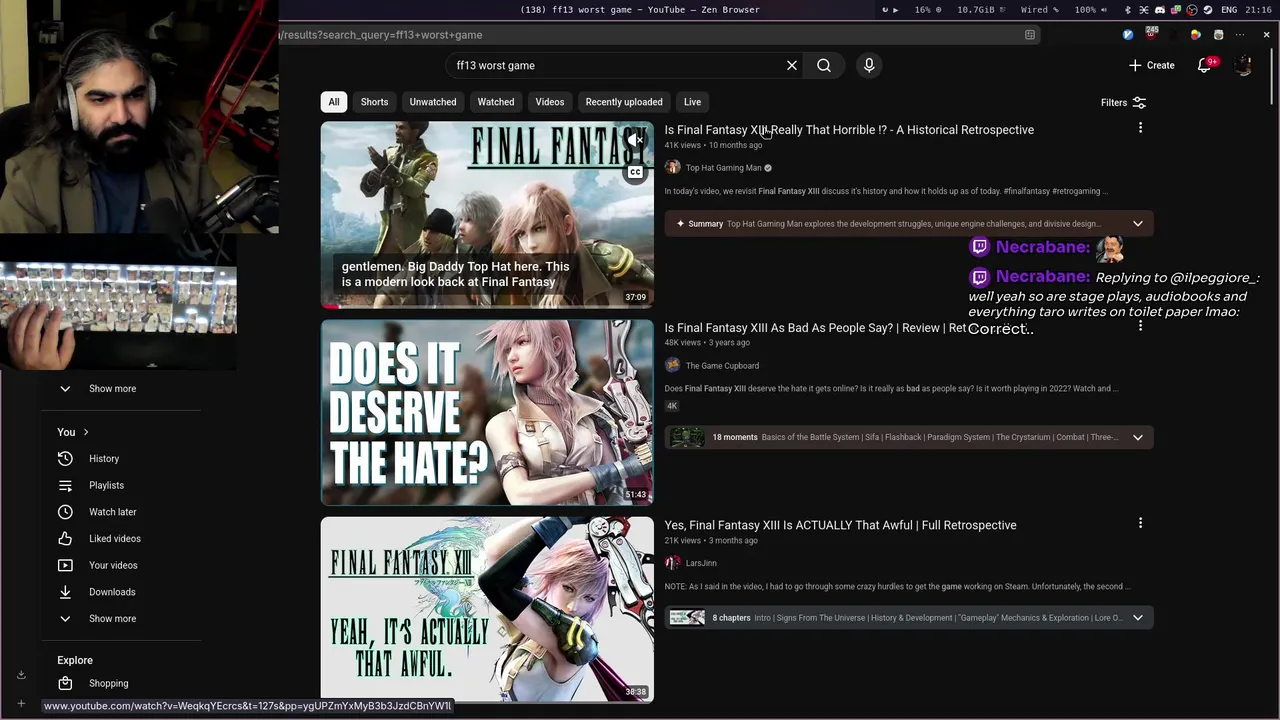Image resolution: width=1280 pixels, height=720 pixels.
Task: Expand upper Show more in sidebar
Action: pyautogui.click(x=112, y=388)
